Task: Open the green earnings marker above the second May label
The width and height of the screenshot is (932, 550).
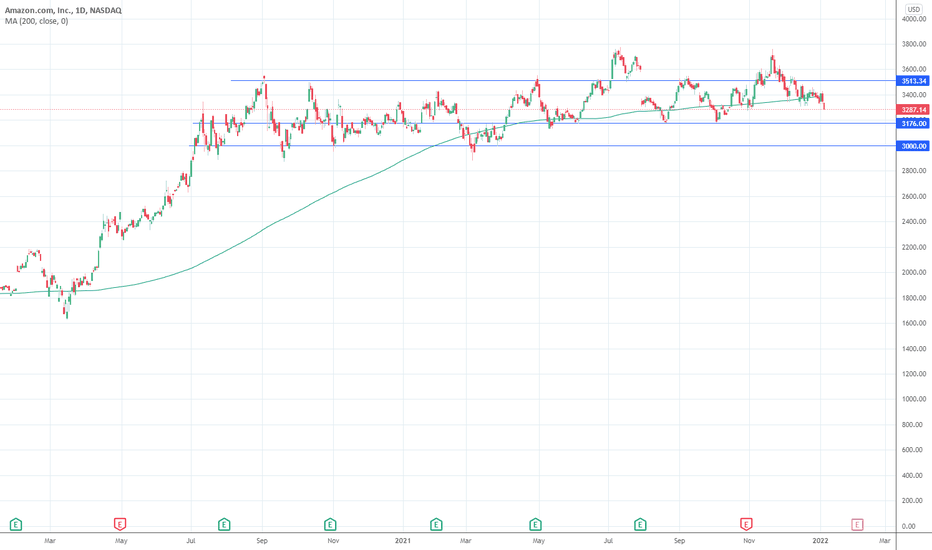Action: tap(536, 524)
